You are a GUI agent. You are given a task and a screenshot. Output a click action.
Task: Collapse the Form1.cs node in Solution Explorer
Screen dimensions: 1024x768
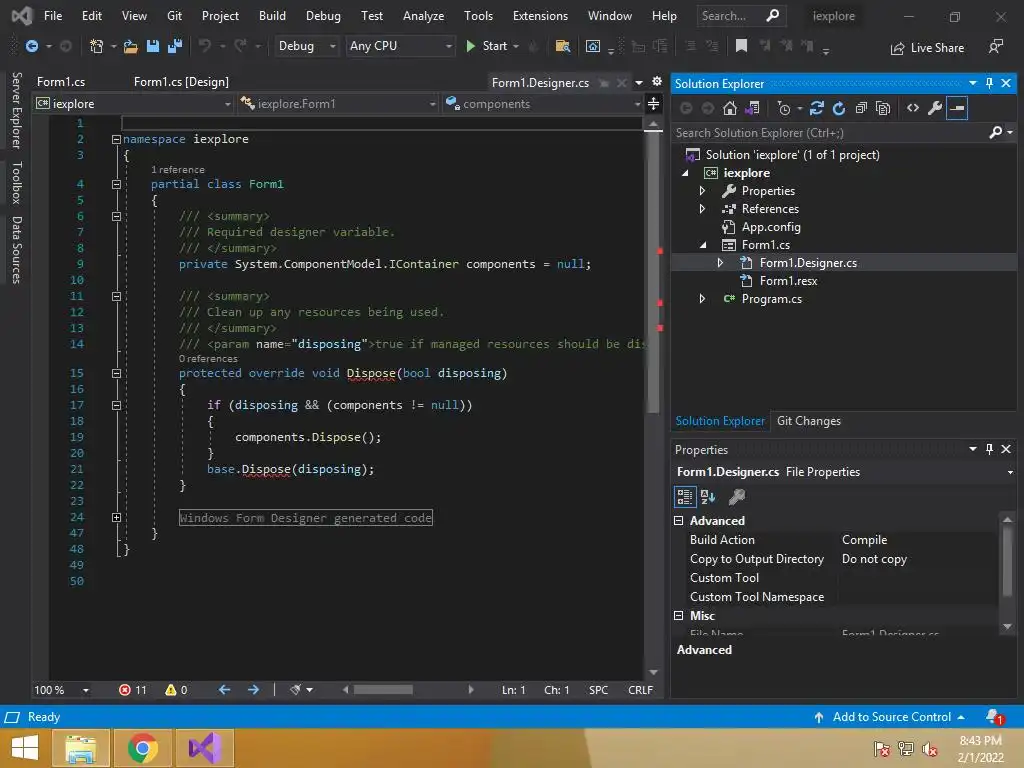coord(703,245)
